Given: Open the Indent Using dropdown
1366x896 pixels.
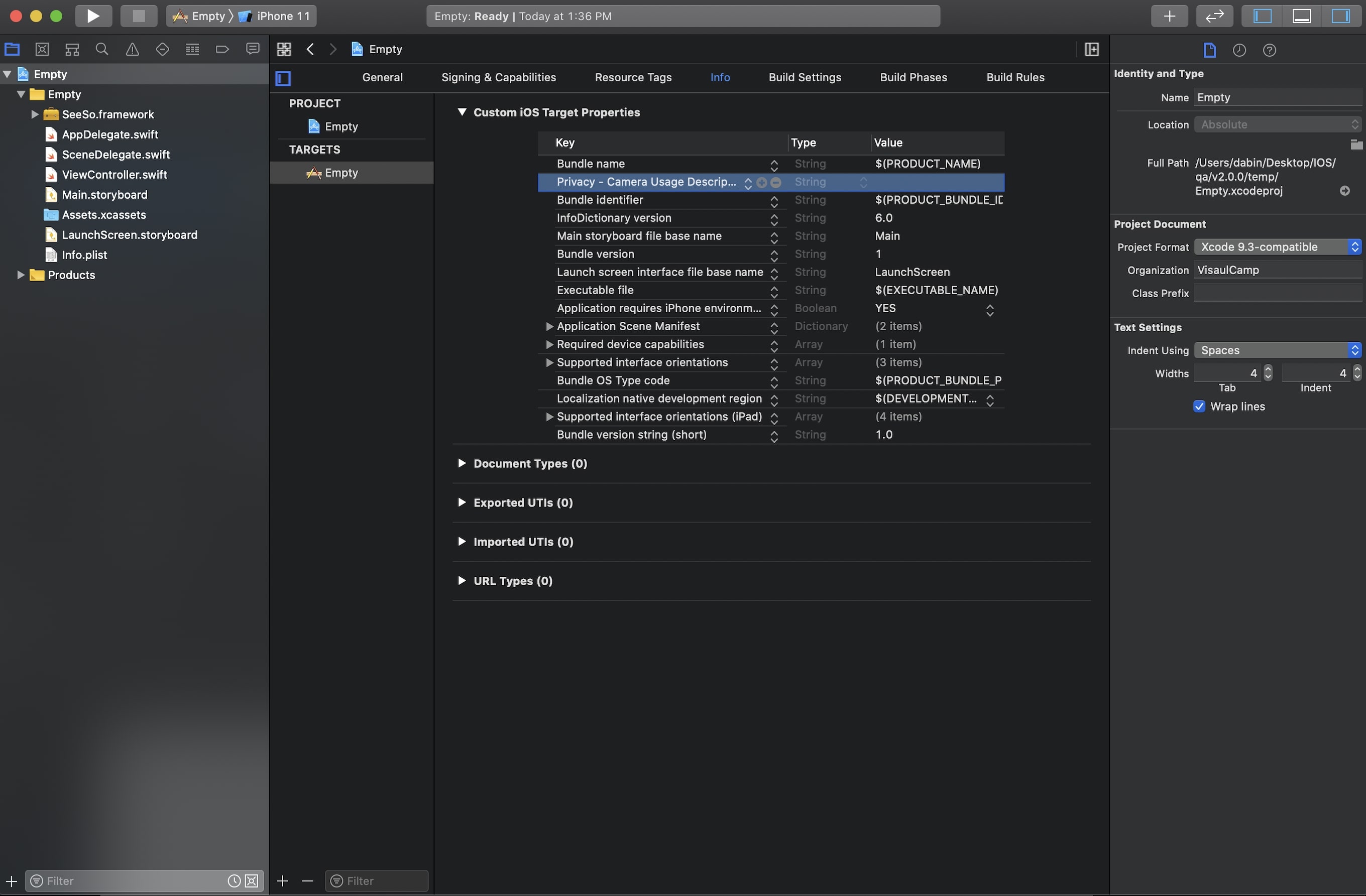Looking at the screenshot, I should 1278,350.
